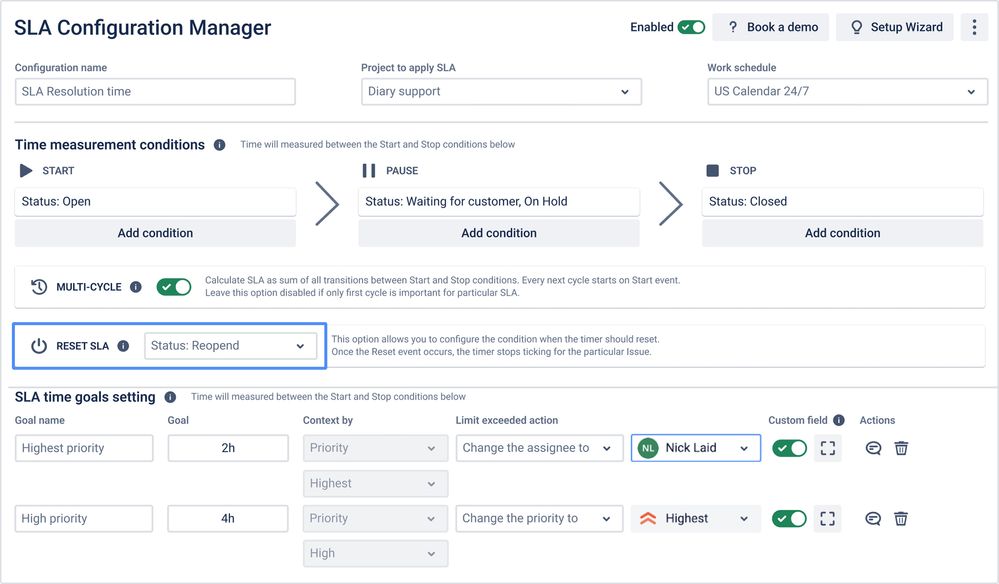Open Context by Priority dropdown for Highest priority goal
Screen dimensions: 999x584
[375, 448]
